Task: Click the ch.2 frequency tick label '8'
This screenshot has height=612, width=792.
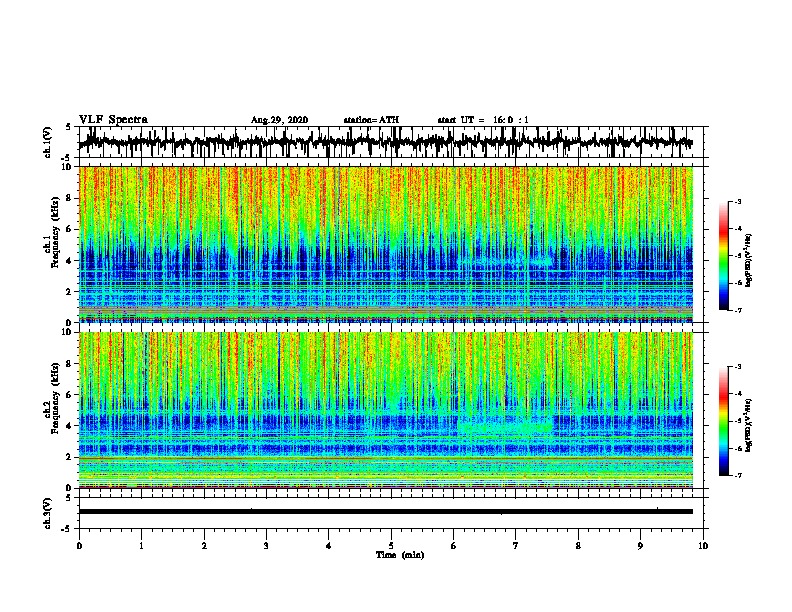Action: (x=70, y=364)
